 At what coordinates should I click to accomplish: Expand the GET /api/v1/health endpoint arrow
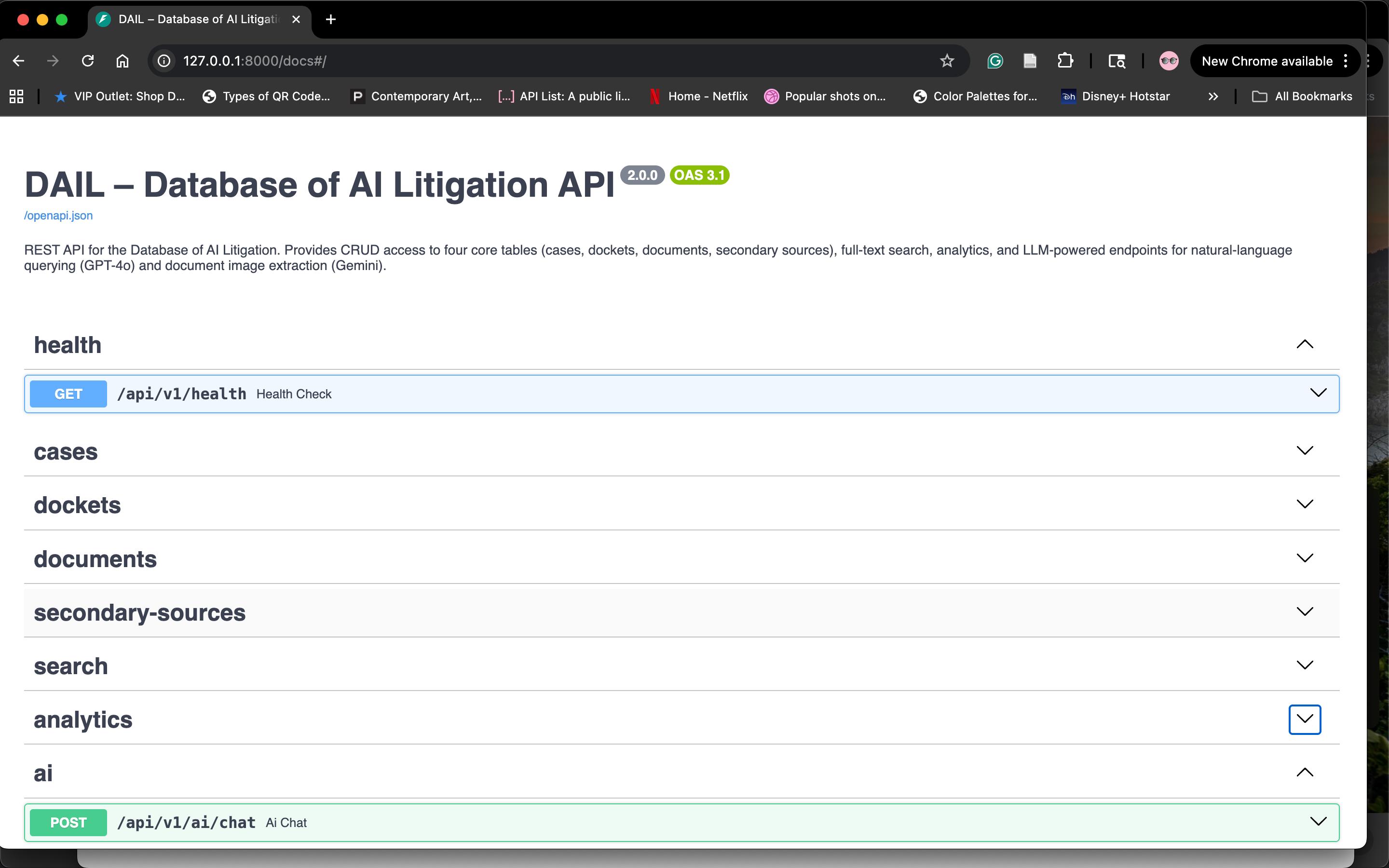pos(1318,393)
